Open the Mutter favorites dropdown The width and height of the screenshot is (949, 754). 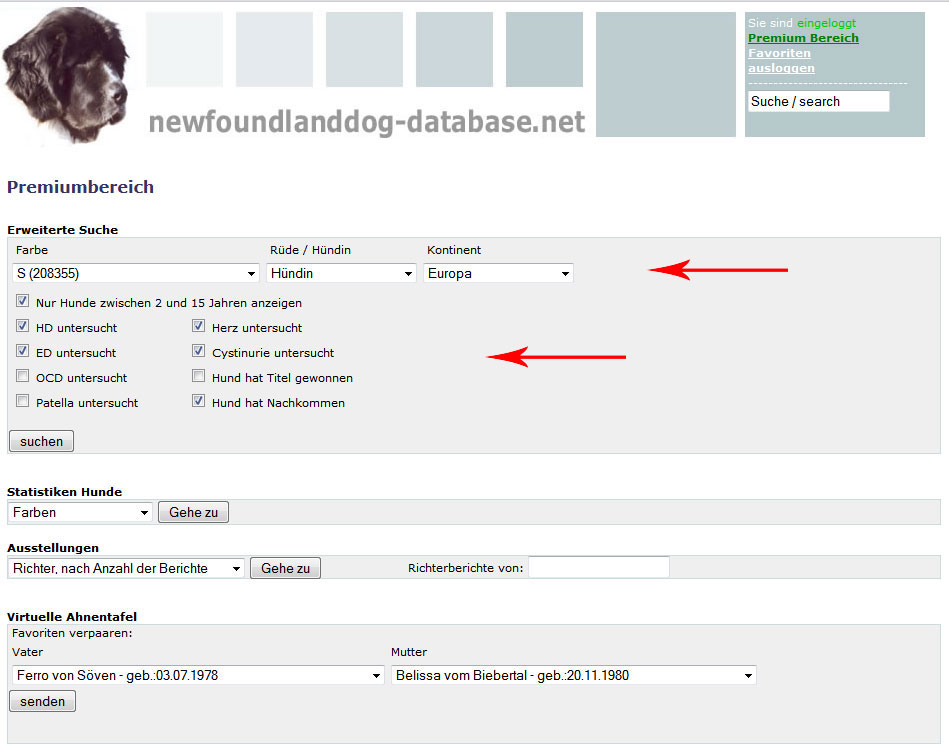(x=573, y=675)
